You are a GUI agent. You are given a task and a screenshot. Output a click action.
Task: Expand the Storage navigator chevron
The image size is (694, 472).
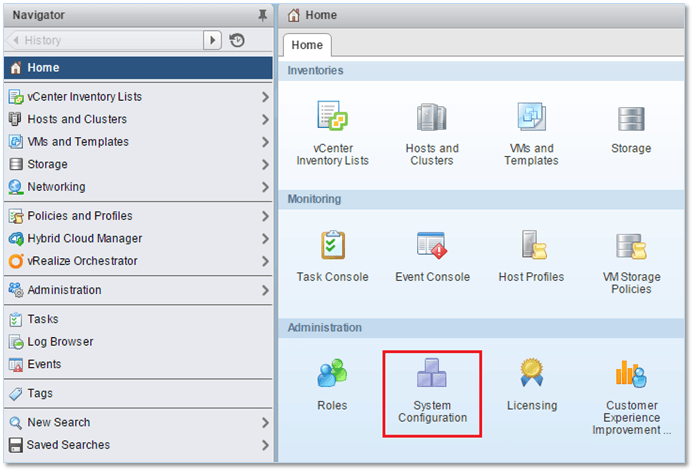click(x=265, y=165)
